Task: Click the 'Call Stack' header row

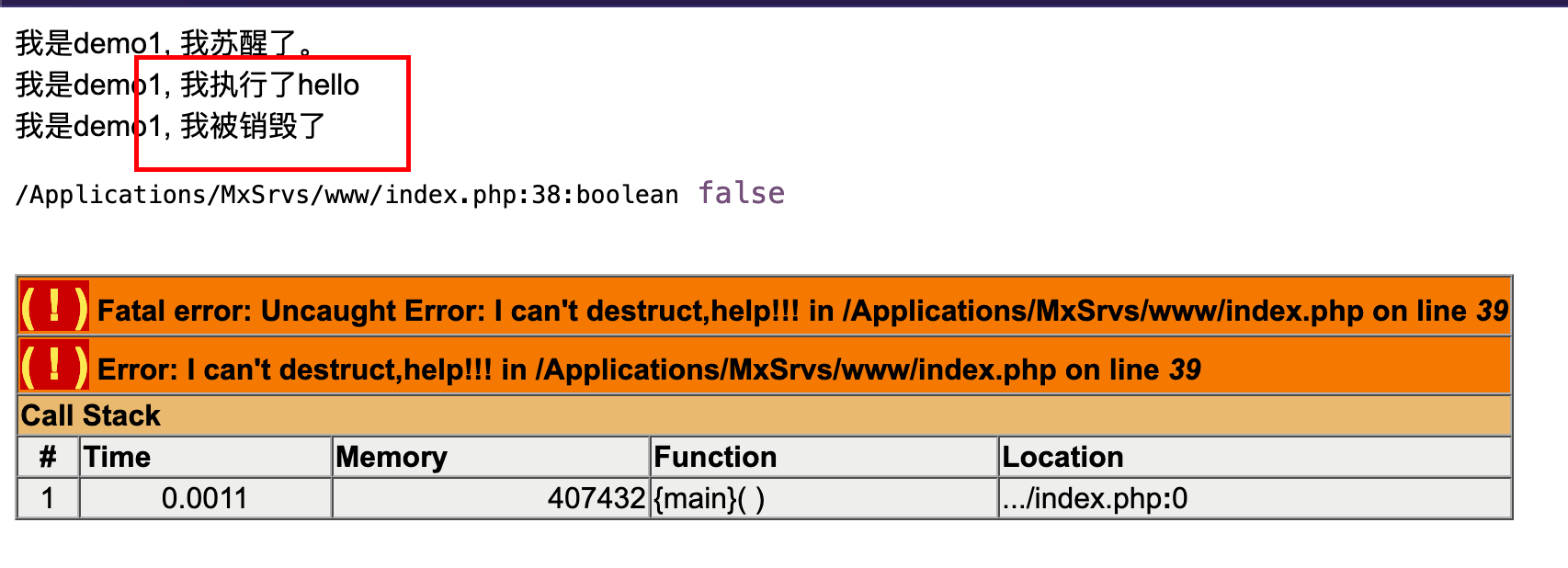Action: point(765,415)
